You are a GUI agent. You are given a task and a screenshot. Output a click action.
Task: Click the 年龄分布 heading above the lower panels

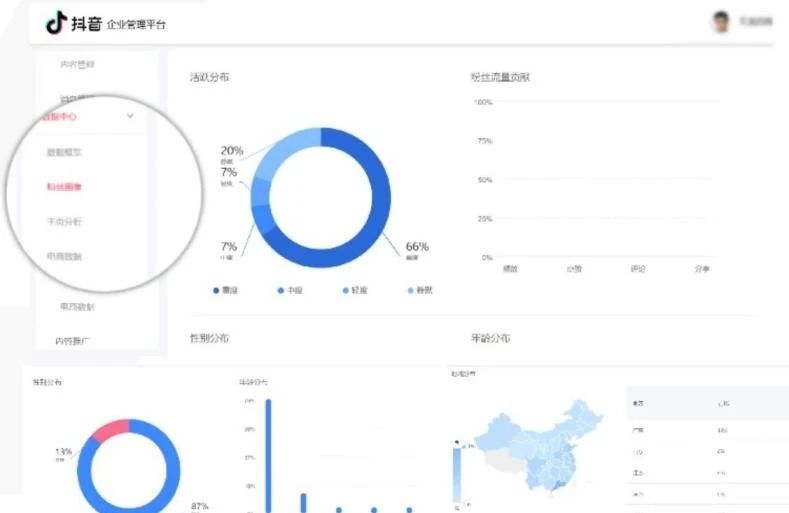tap(491, 338)
